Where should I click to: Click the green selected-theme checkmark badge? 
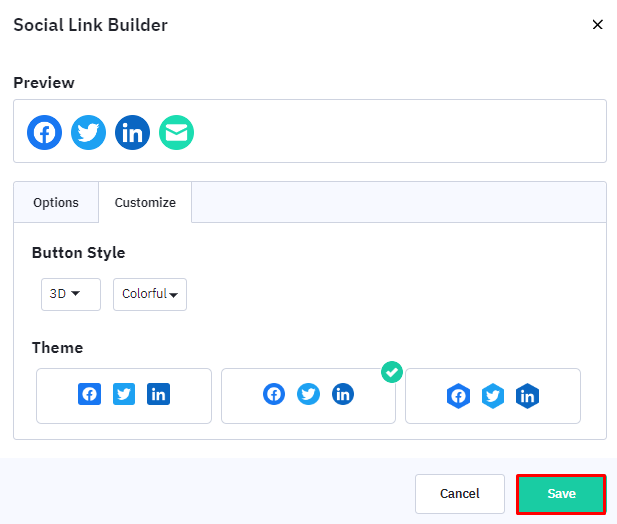(392, 372)
